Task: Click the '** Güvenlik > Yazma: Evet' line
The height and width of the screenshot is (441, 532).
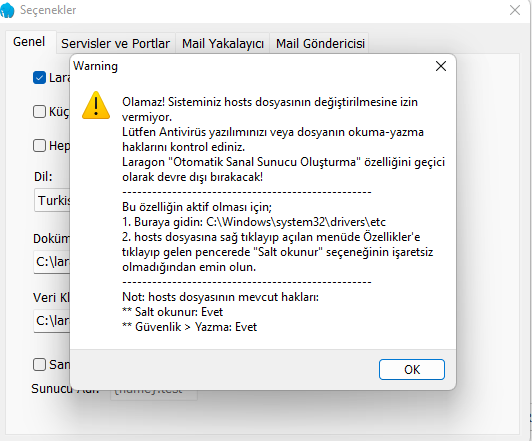Action: tap(190, 327)
